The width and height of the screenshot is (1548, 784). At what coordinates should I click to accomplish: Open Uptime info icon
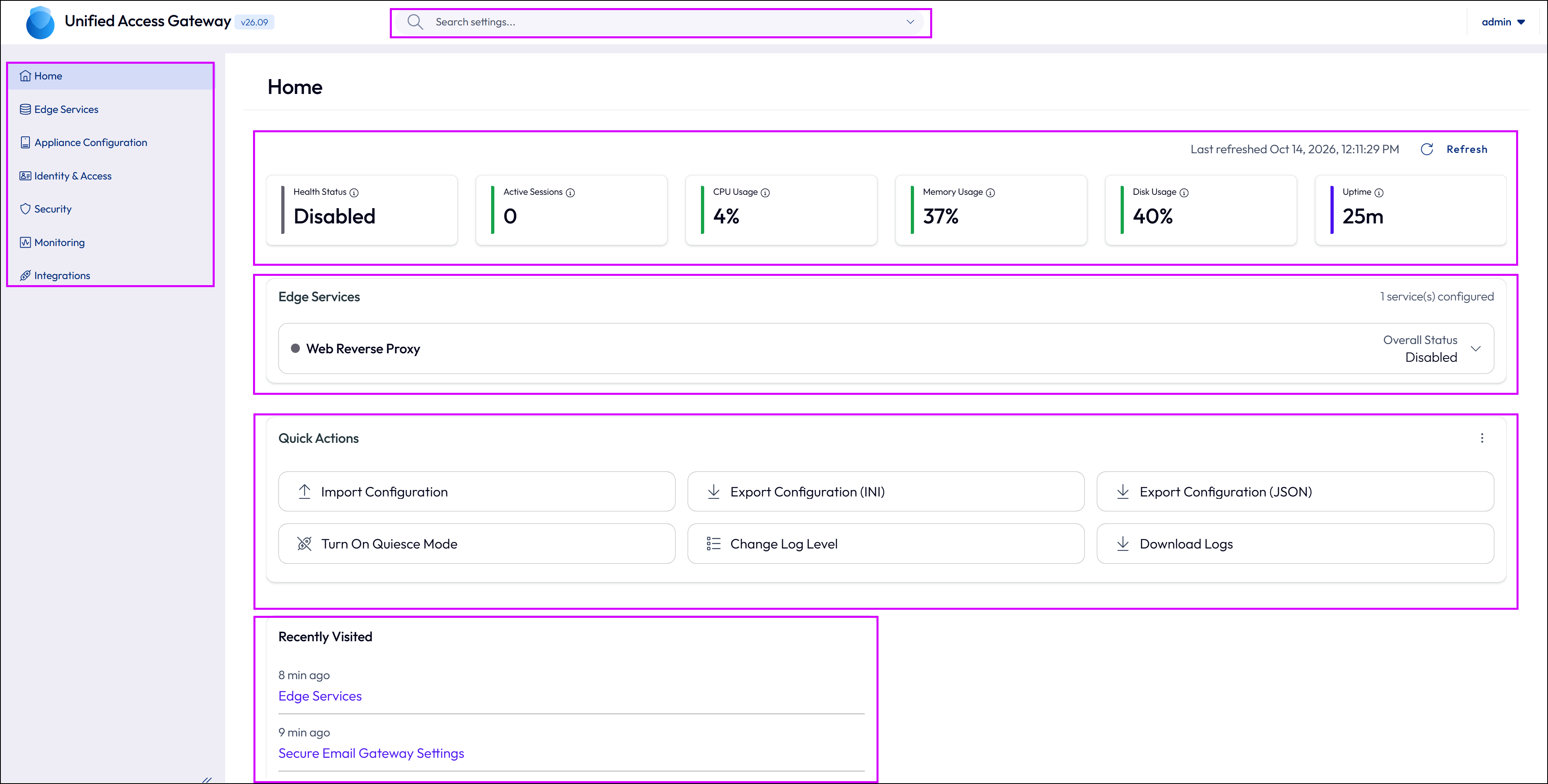1379,193
